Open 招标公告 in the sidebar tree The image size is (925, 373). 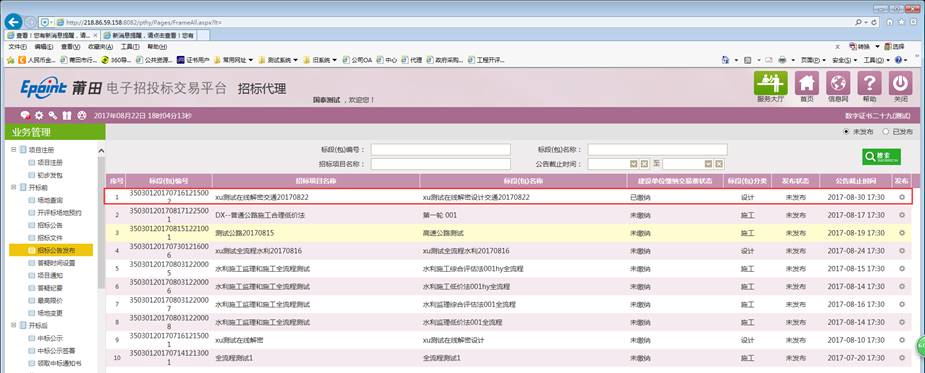tap(50, 225)
